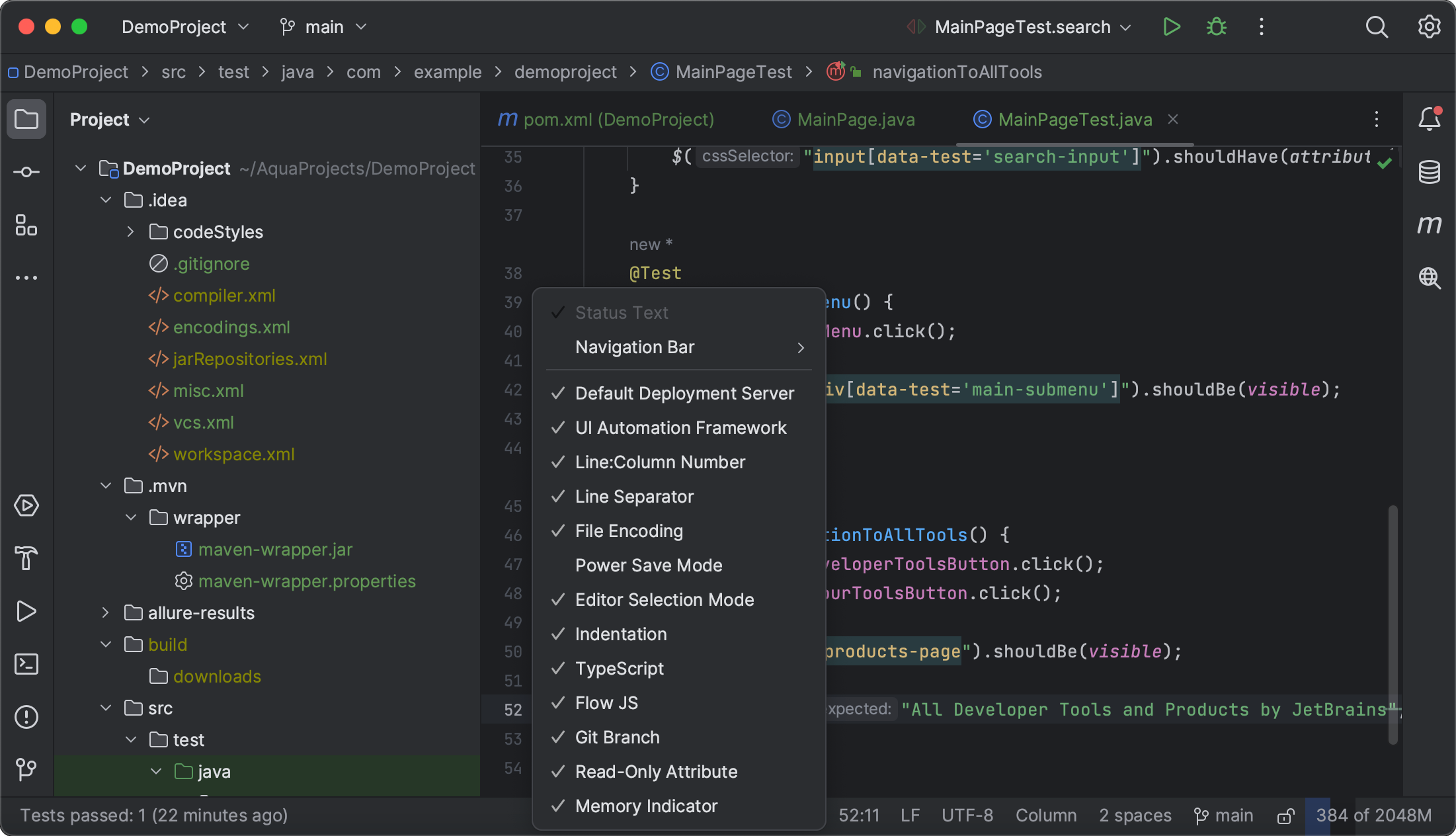Enable Power Save Mode widget

point(648,565)
